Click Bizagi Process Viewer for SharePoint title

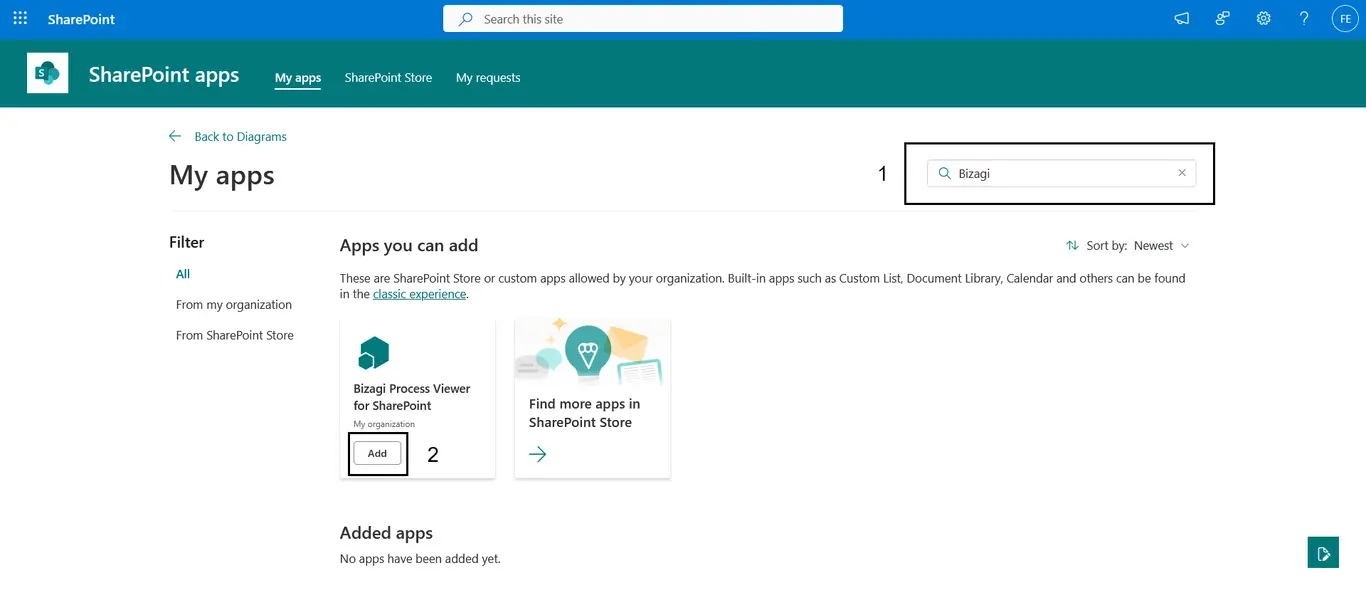[412, 397]
